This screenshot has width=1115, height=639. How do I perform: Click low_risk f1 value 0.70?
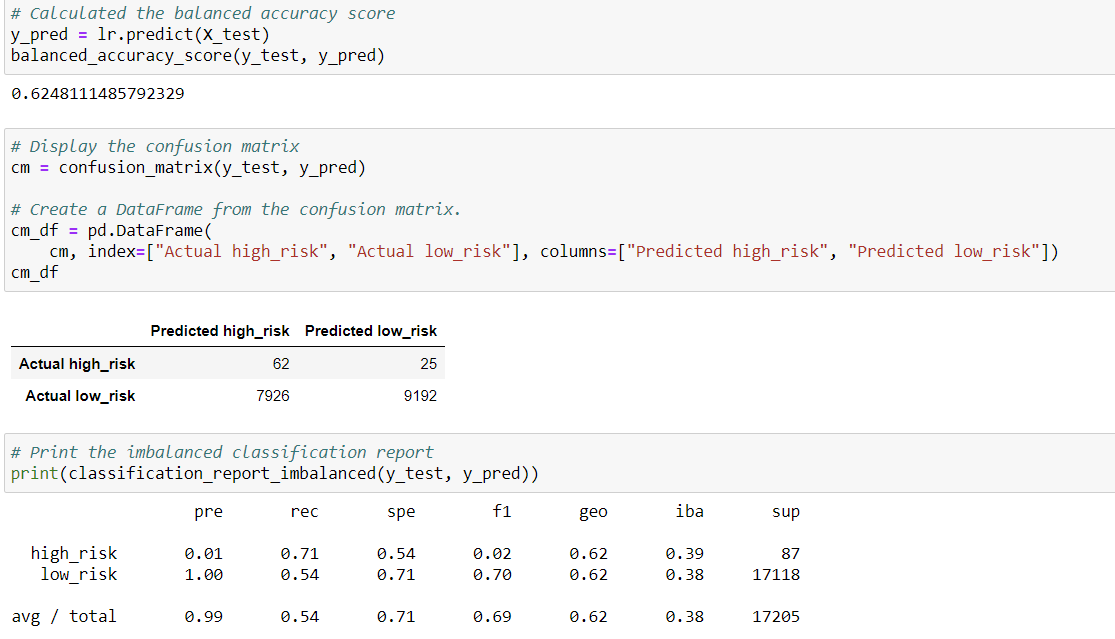click(x=492, y=574)
